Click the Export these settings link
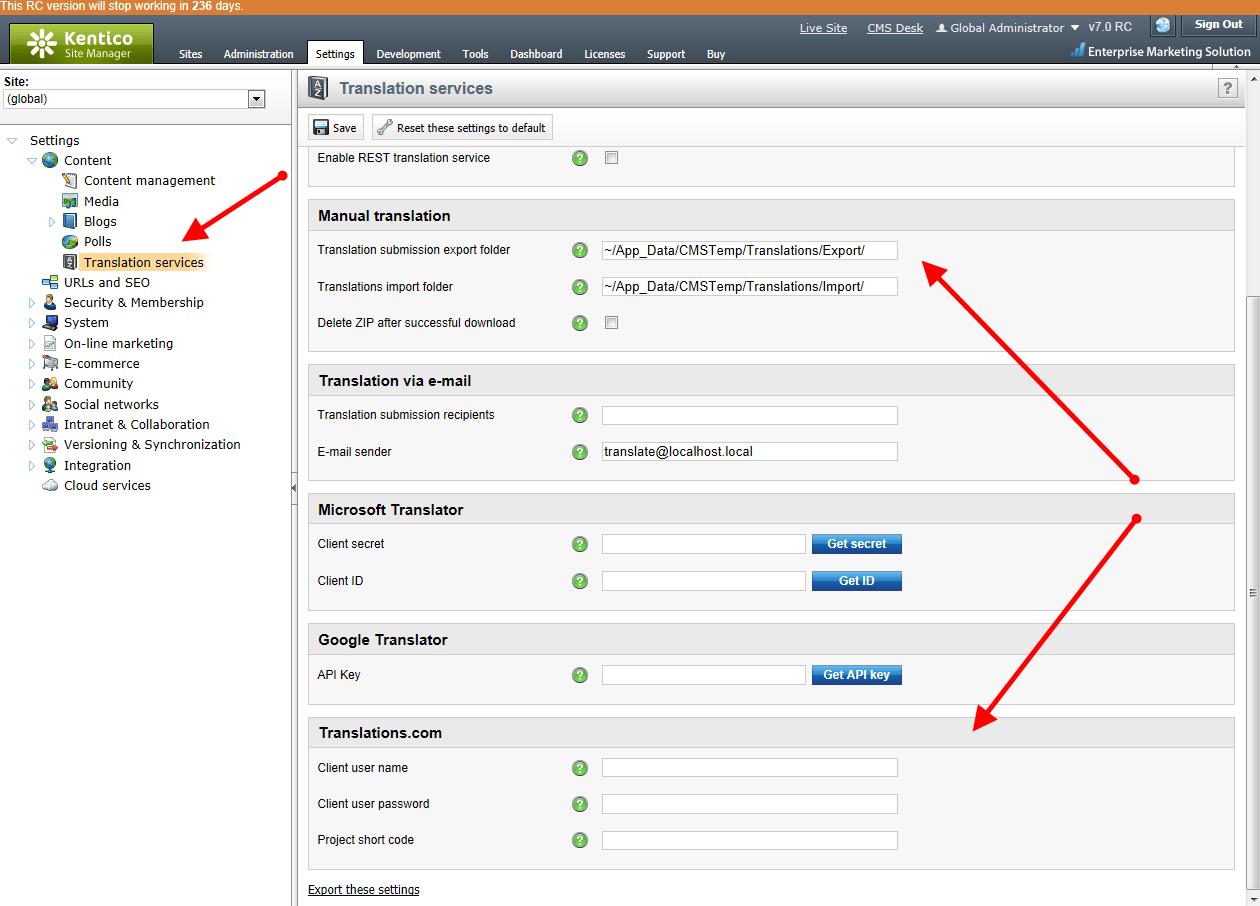 click(x=364, y=890)
